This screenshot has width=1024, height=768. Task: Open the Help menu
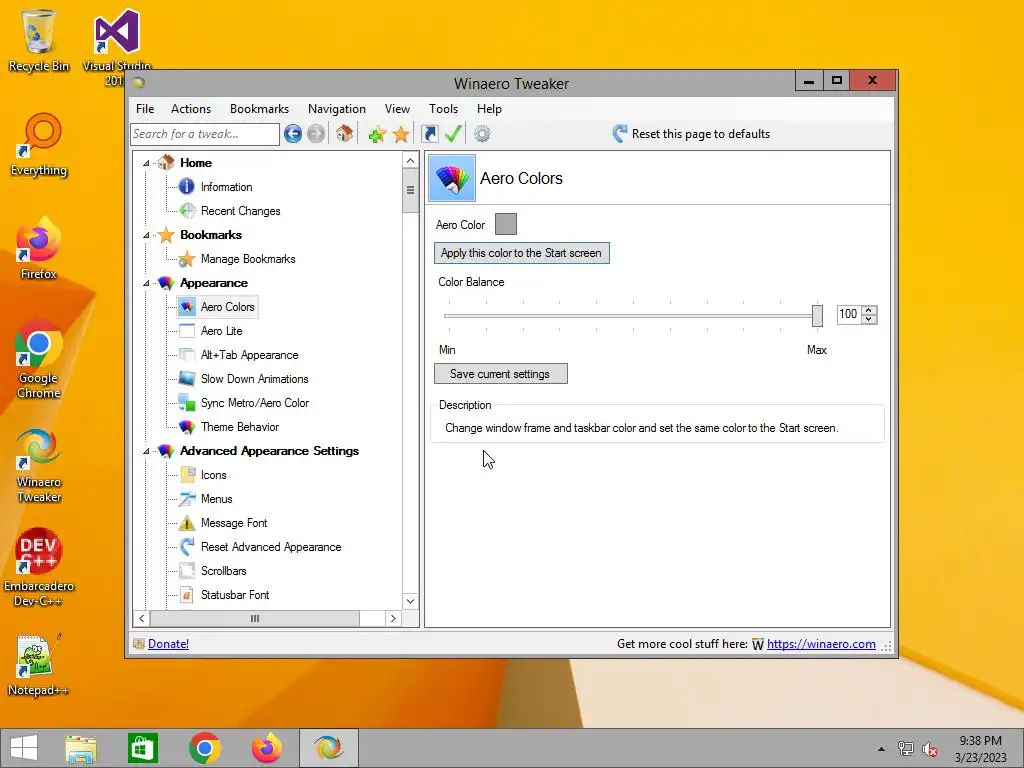pos(489,109)
